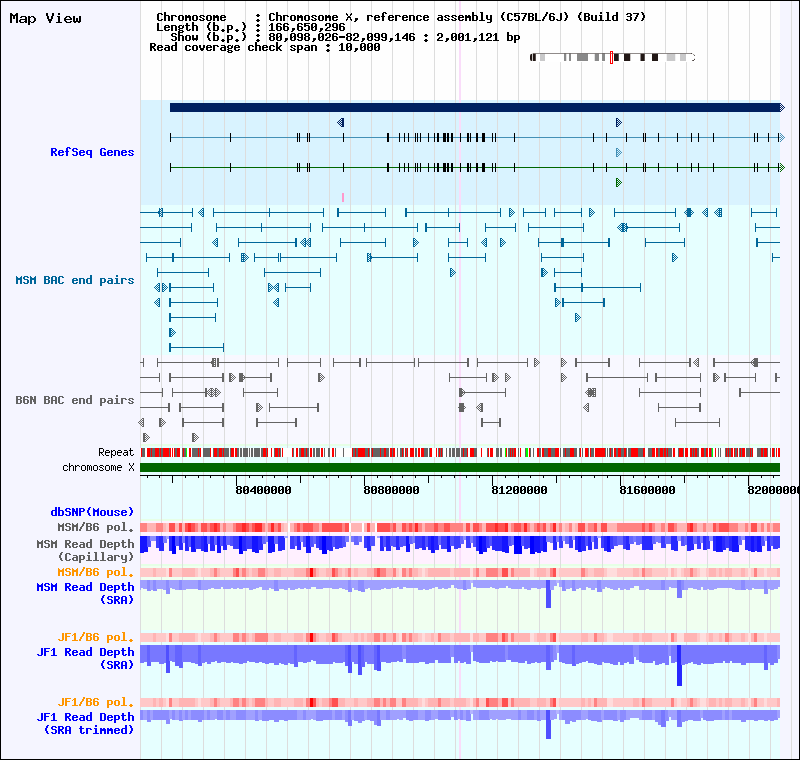Open JF1 Read Depth (SRA) link
The height and width of the screenshot is (760, 800).
point(85,658)
